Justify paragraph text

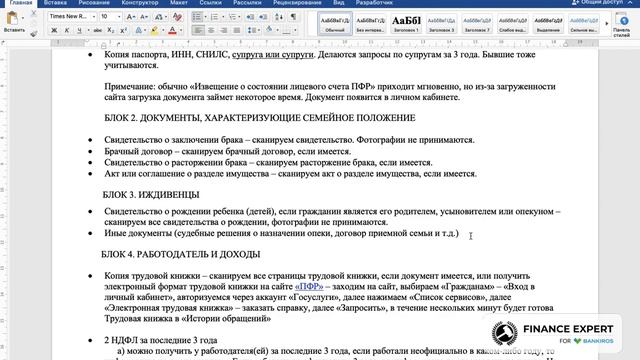click(x=237, y=30)
